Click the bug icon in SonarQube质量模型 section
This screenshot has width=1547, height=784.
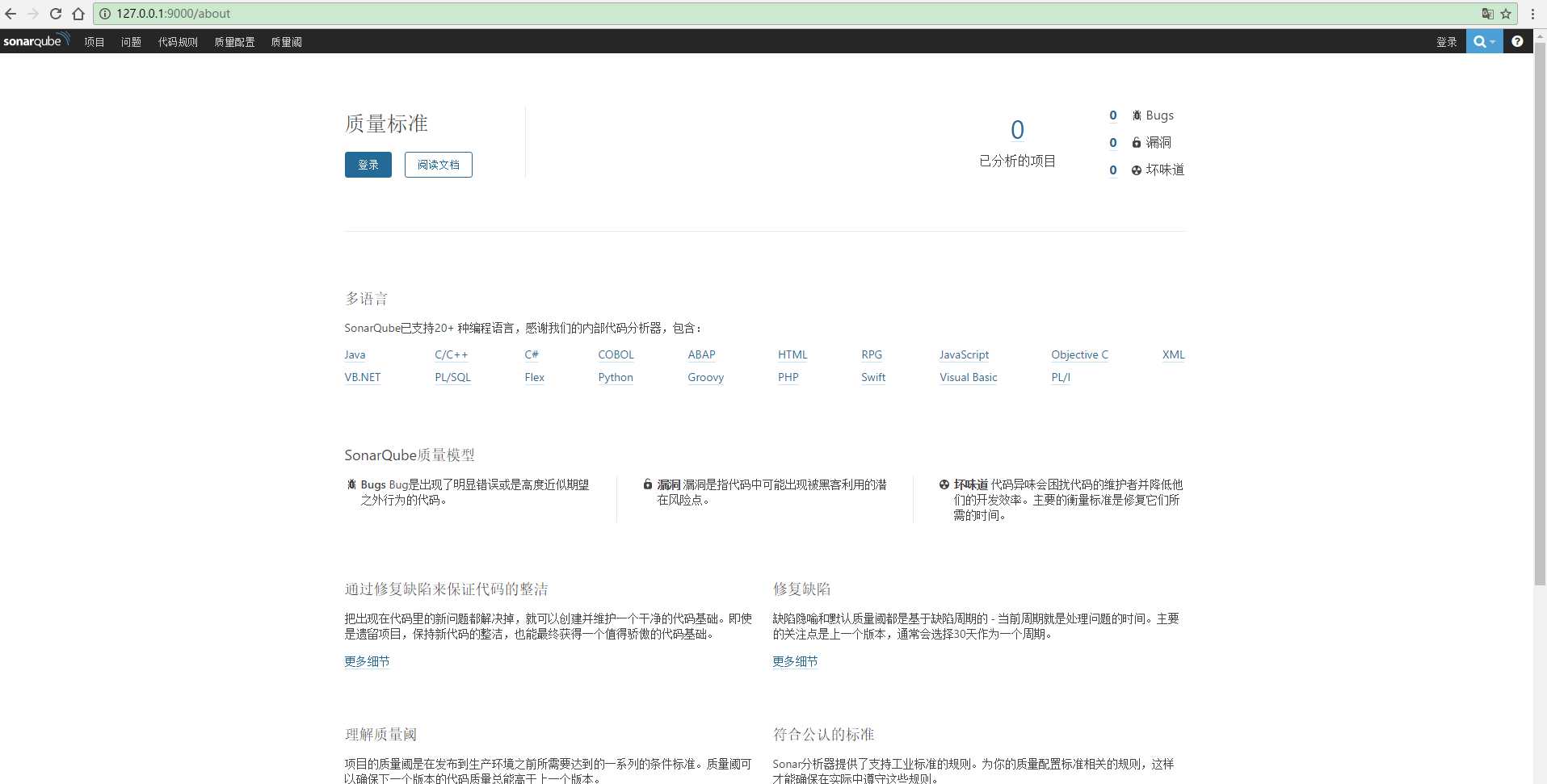(x=351, y=484)
